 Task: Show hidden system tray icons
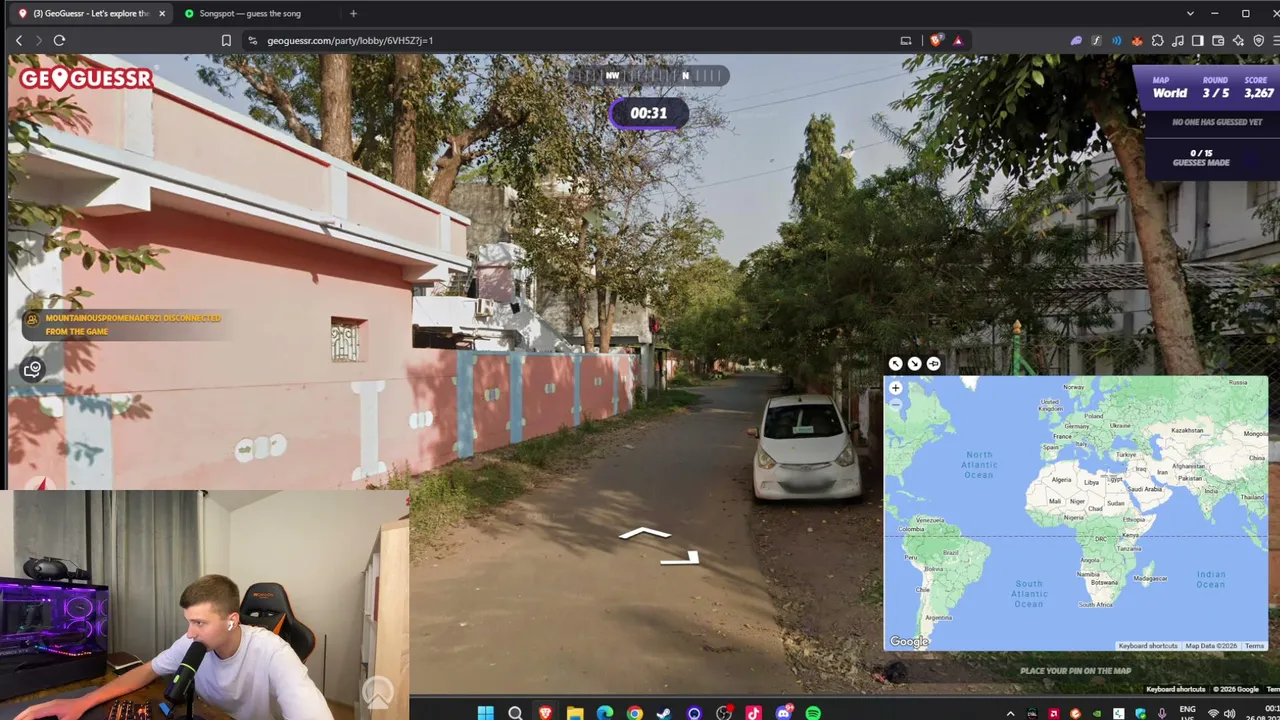[x=1010, y=713]
